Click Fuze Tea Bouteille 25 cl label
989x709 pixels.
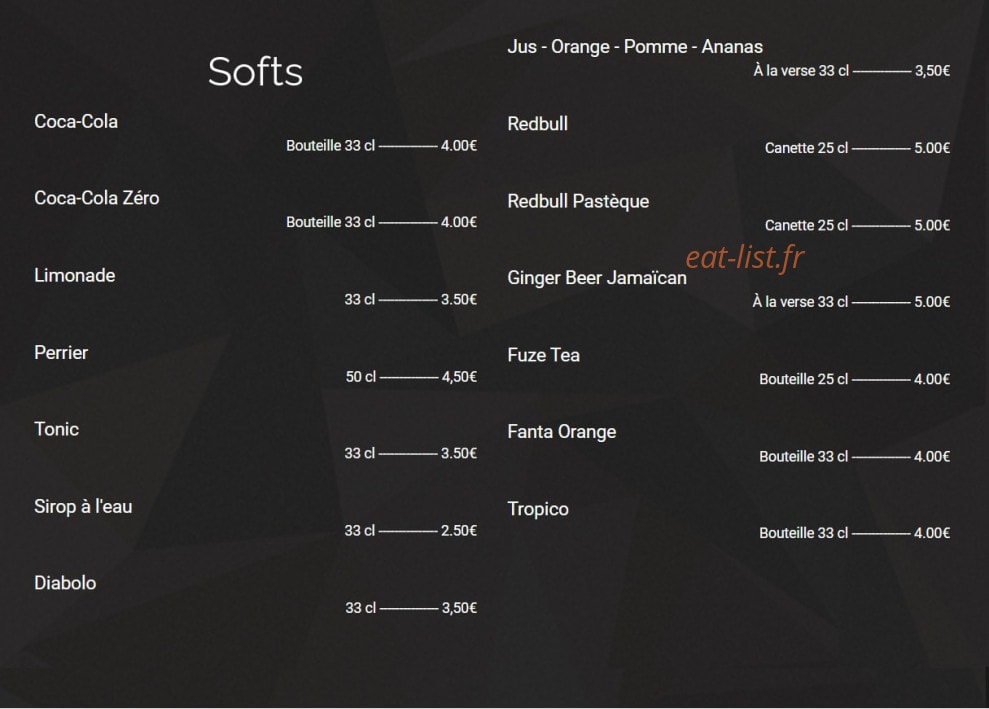coord(804,379)
